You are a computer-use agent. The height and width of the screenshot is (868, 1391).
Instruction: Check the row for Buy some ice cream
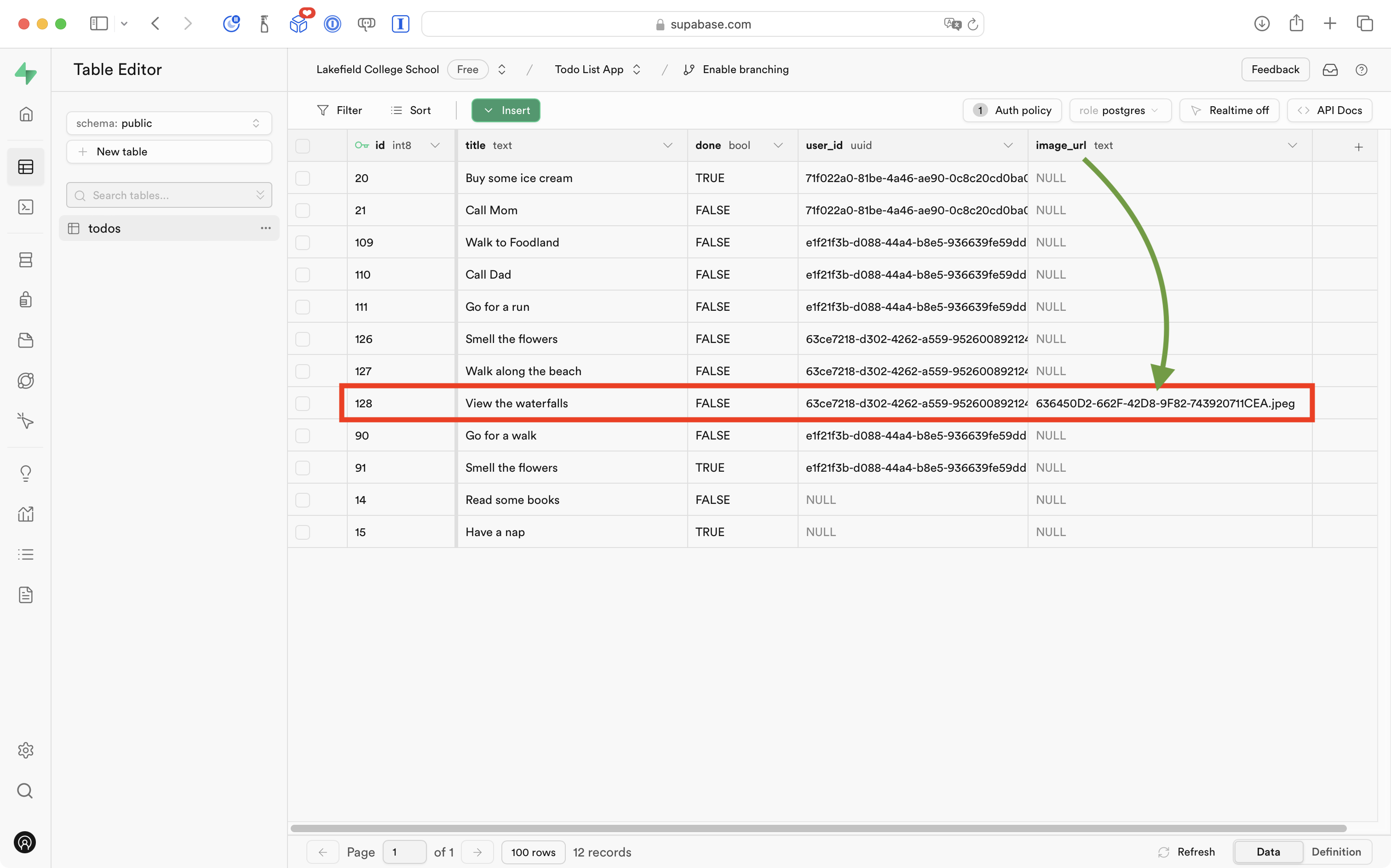click(x=303, y=178)
